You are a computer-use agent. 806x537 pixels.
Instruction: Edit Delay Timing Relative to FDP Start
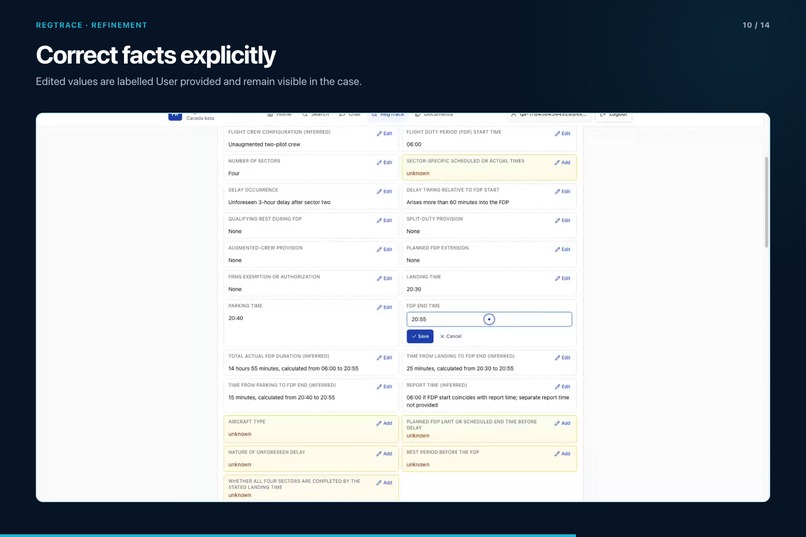[562, 191]
